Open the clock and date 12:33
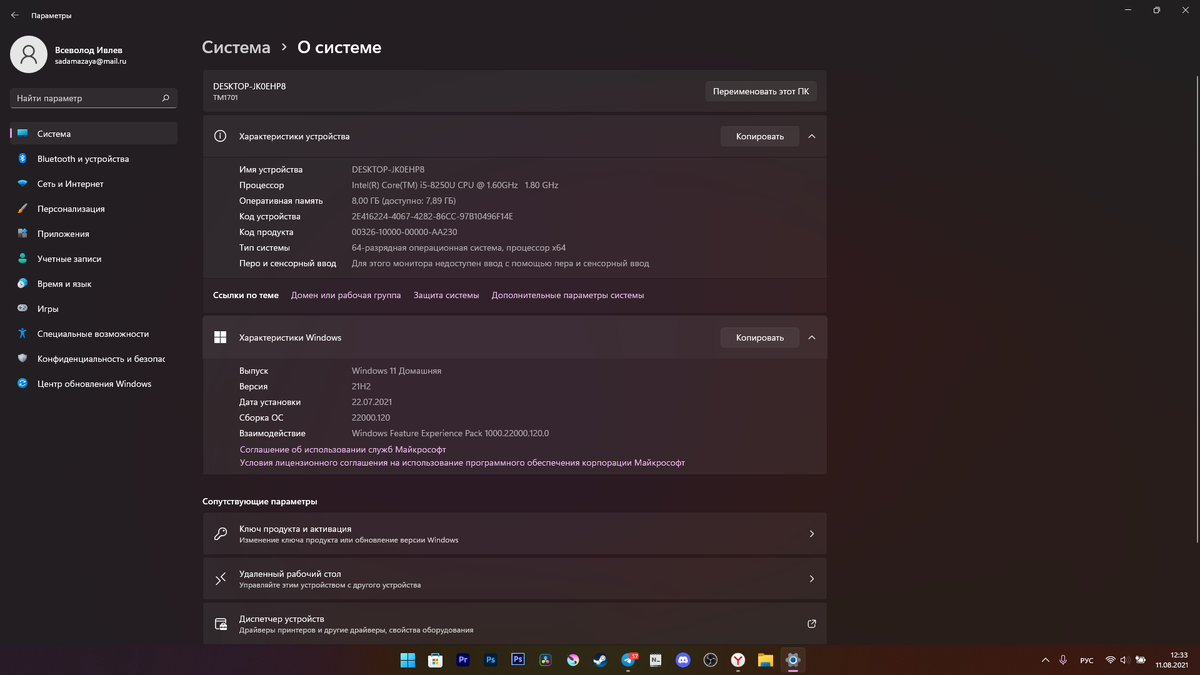Image resolution: width=1200 pixels, height=675 pixels. pyautogui.click(x=1171, y=660)
